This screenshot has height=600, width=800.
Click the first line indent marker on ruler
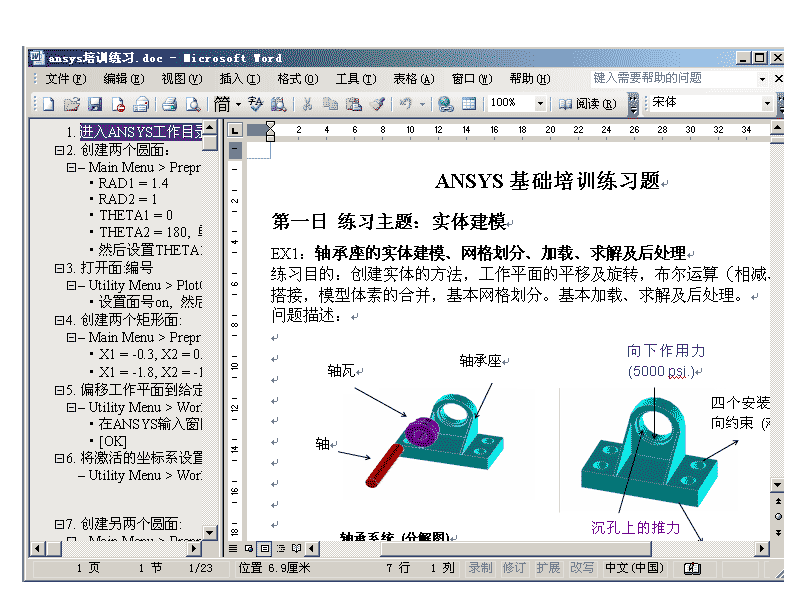point(270,126)
